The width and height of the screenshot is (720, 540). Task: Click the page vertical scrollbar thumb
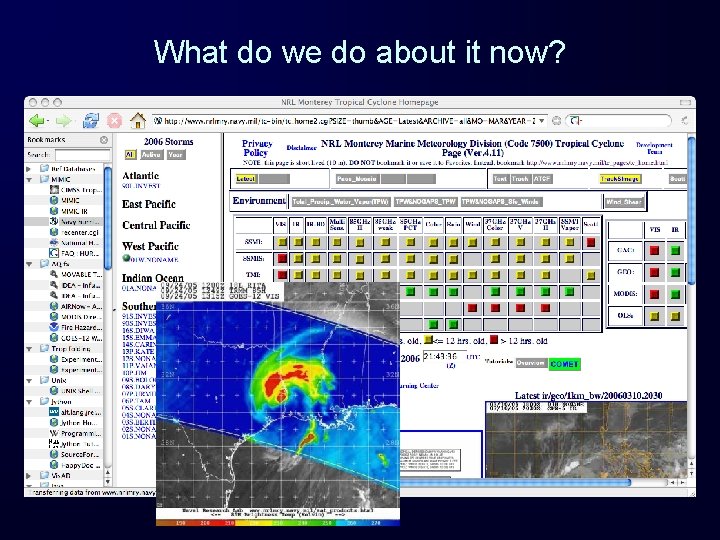pos(692,209)
